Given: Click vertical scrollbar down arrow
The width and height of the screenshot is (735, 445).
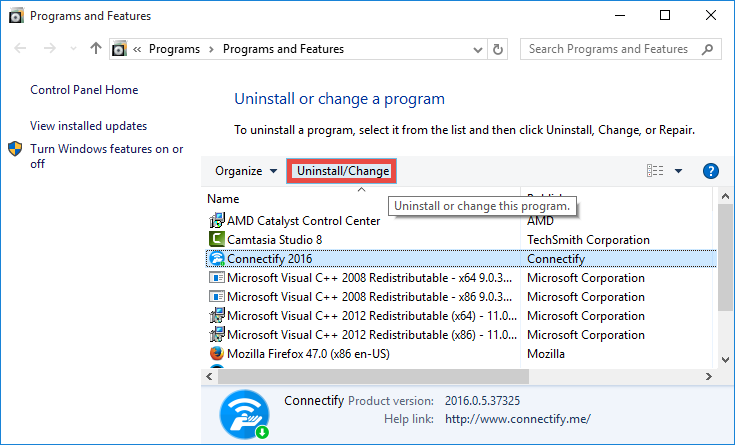Looking at the screenshot, I should tap(725, 360).
